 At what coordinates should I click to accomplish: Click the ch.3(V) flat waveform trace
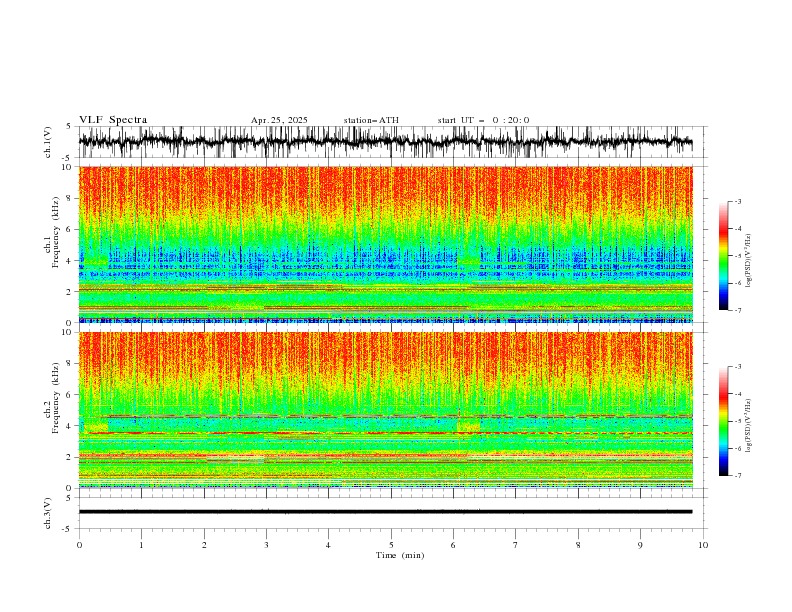click(x=385, y=512)
